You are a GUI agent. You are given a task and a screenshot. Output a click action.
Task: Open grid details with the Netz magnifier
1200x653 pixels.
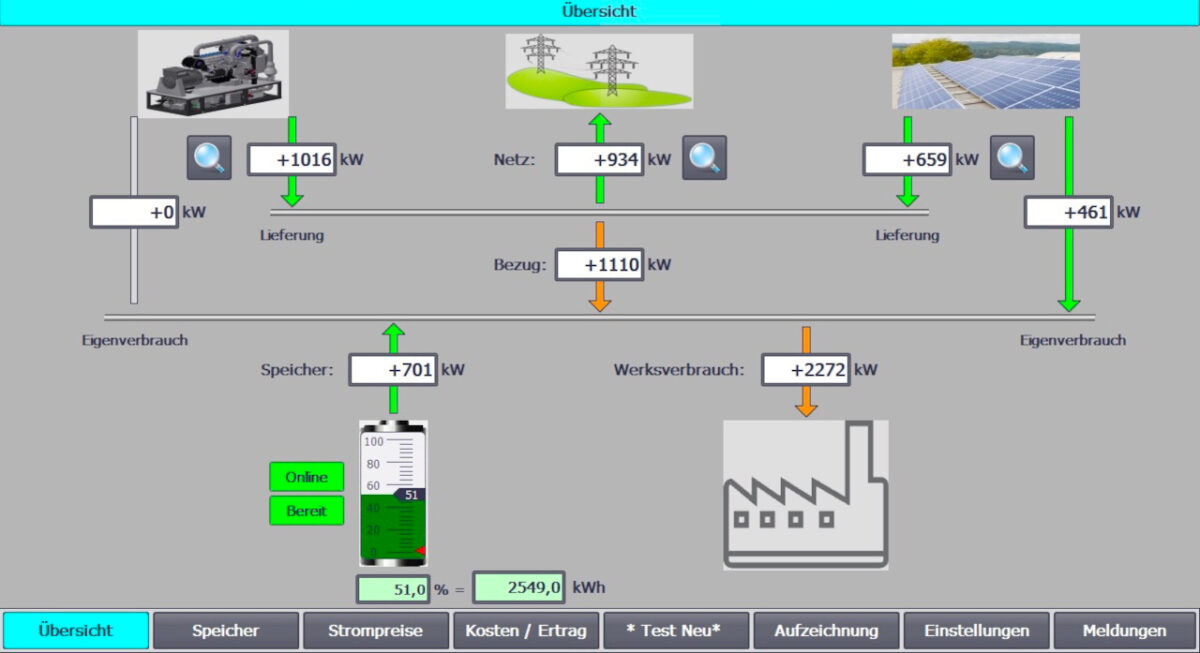(x=704, y=158)
